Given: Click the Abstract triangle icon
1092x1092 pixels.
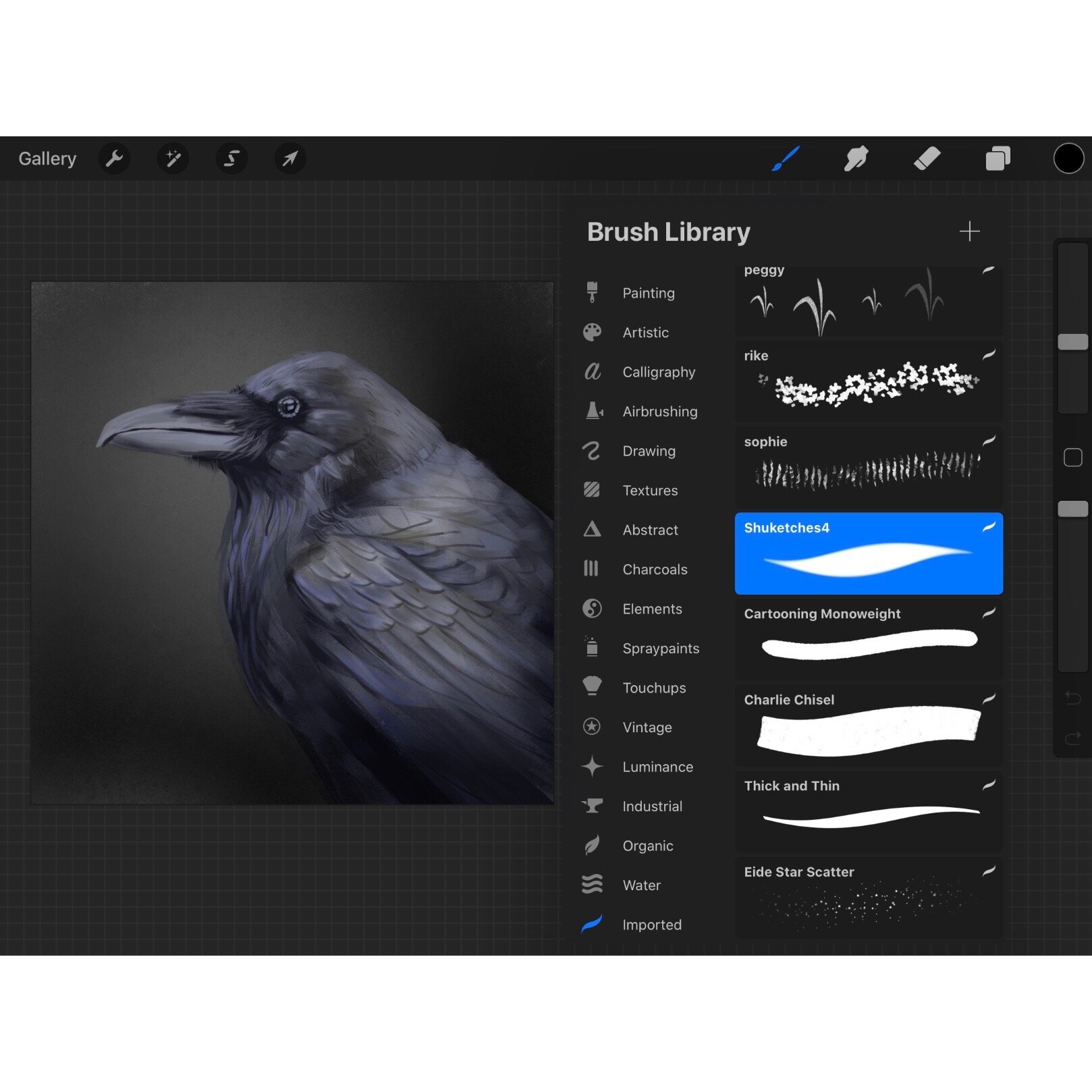Looking at the screenshot, I should click(592, 529).
